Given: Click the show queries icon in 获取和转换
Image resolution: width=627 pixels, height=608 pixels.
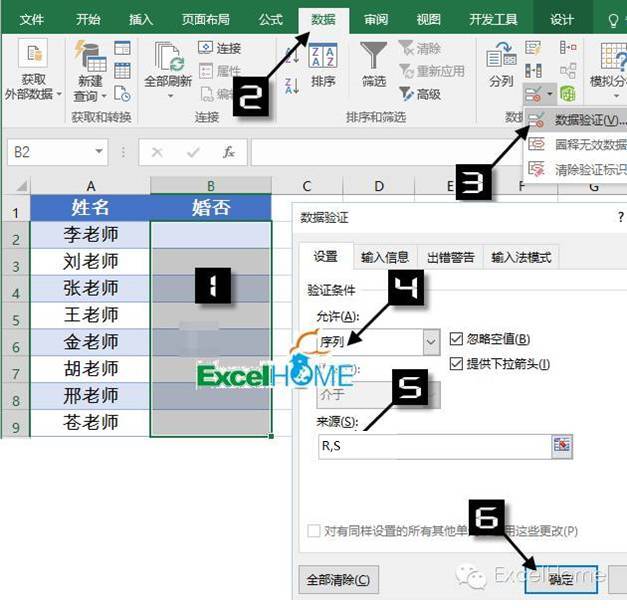Looking at the screenshot, I should tap(122, 48).
